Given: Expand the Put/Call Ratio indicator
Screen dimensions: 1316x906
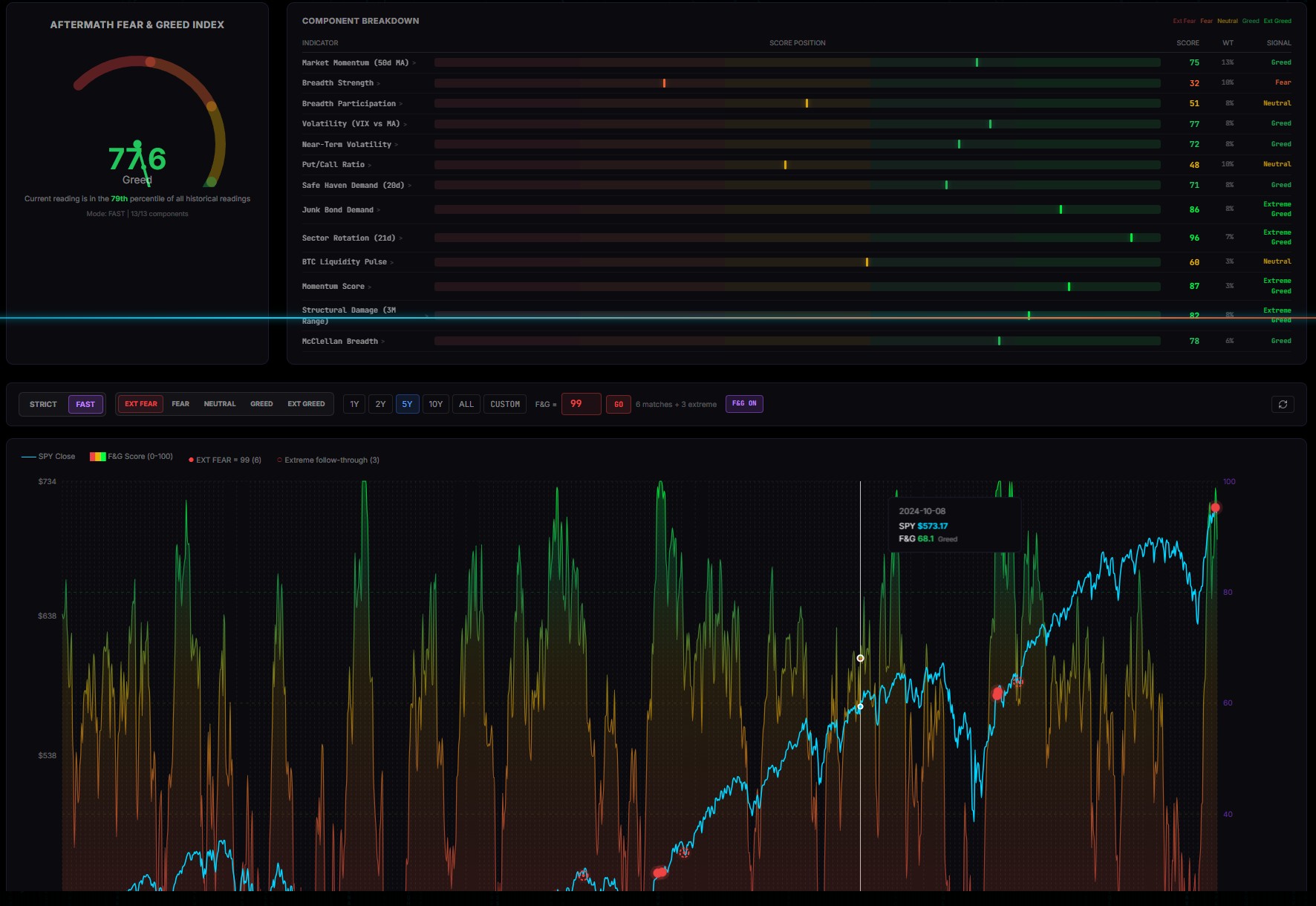Looking at the screenshot, I should (x=370, y=165).
